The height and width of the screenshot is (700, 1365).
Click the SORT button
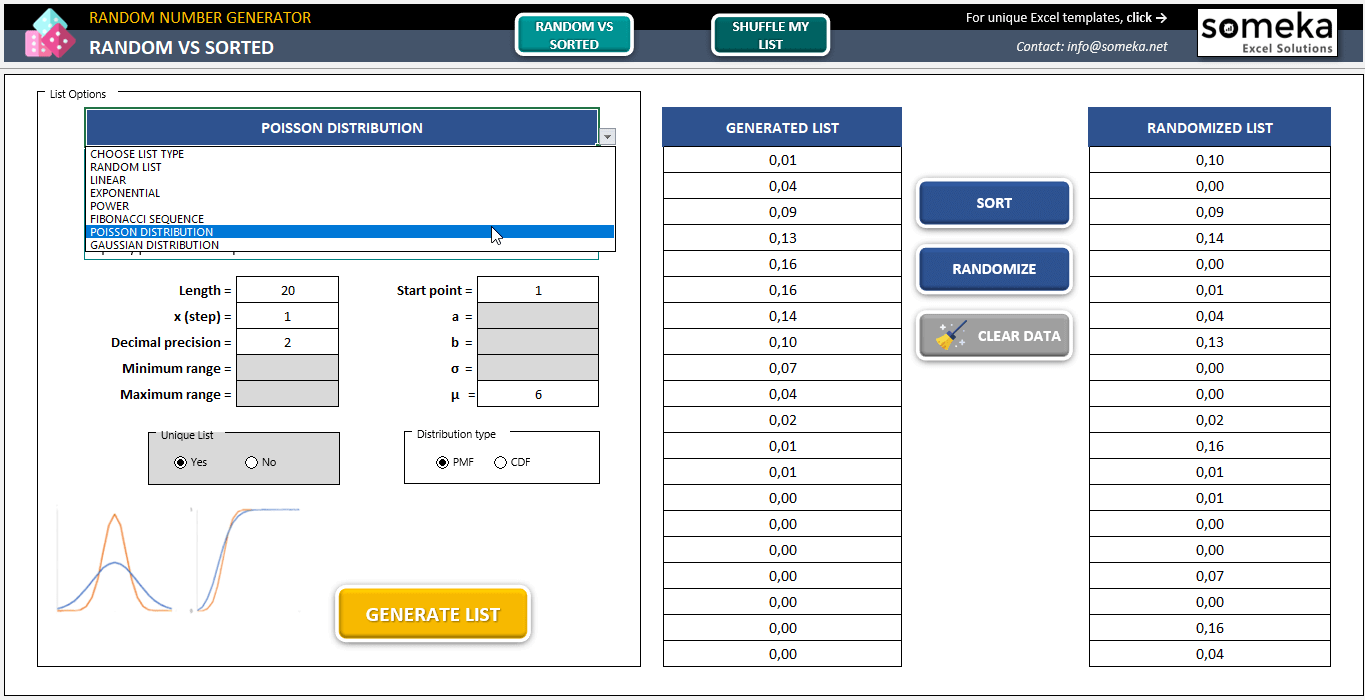pos(993,203)
